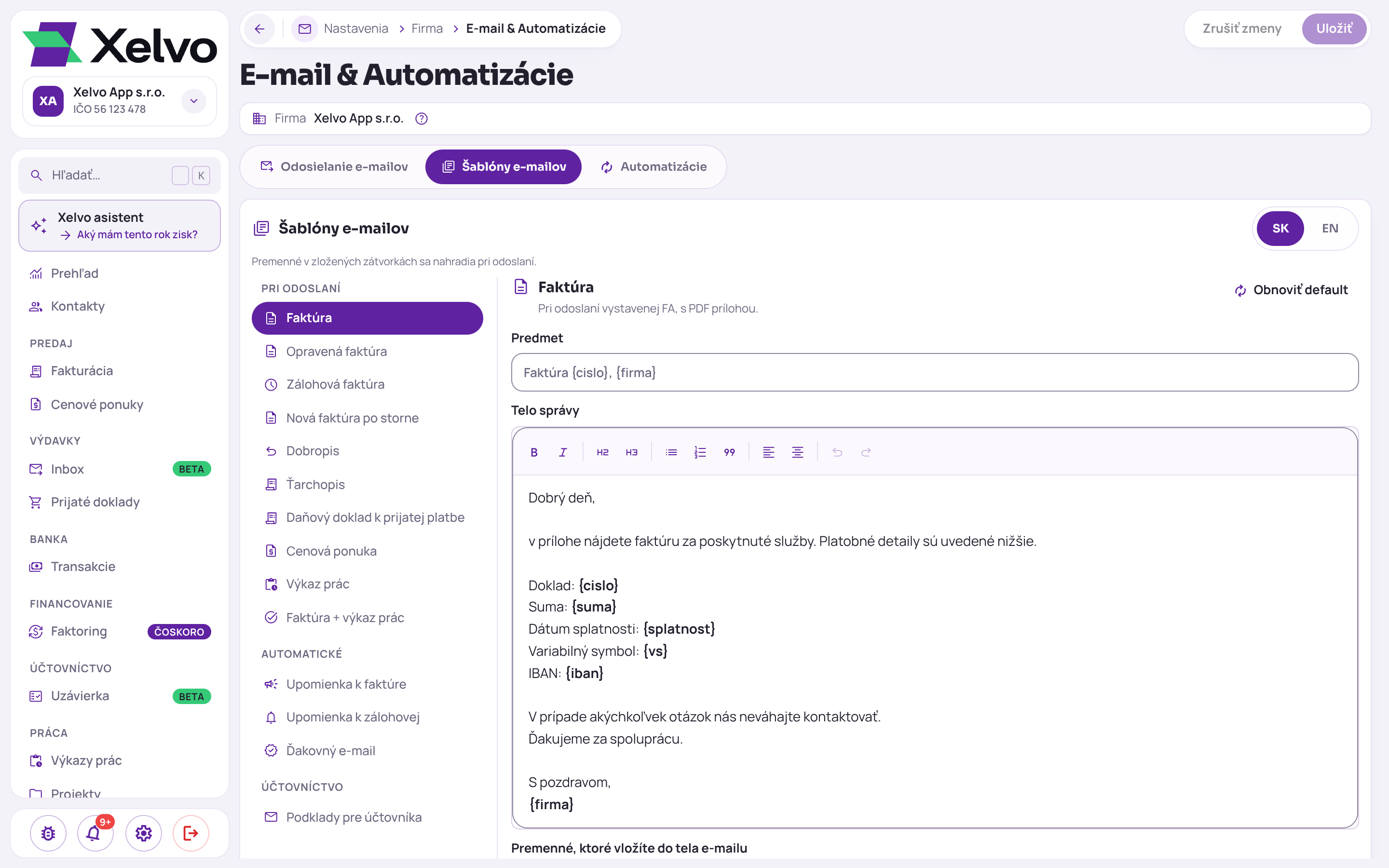Select the Dobropis template

click(368, 451)
